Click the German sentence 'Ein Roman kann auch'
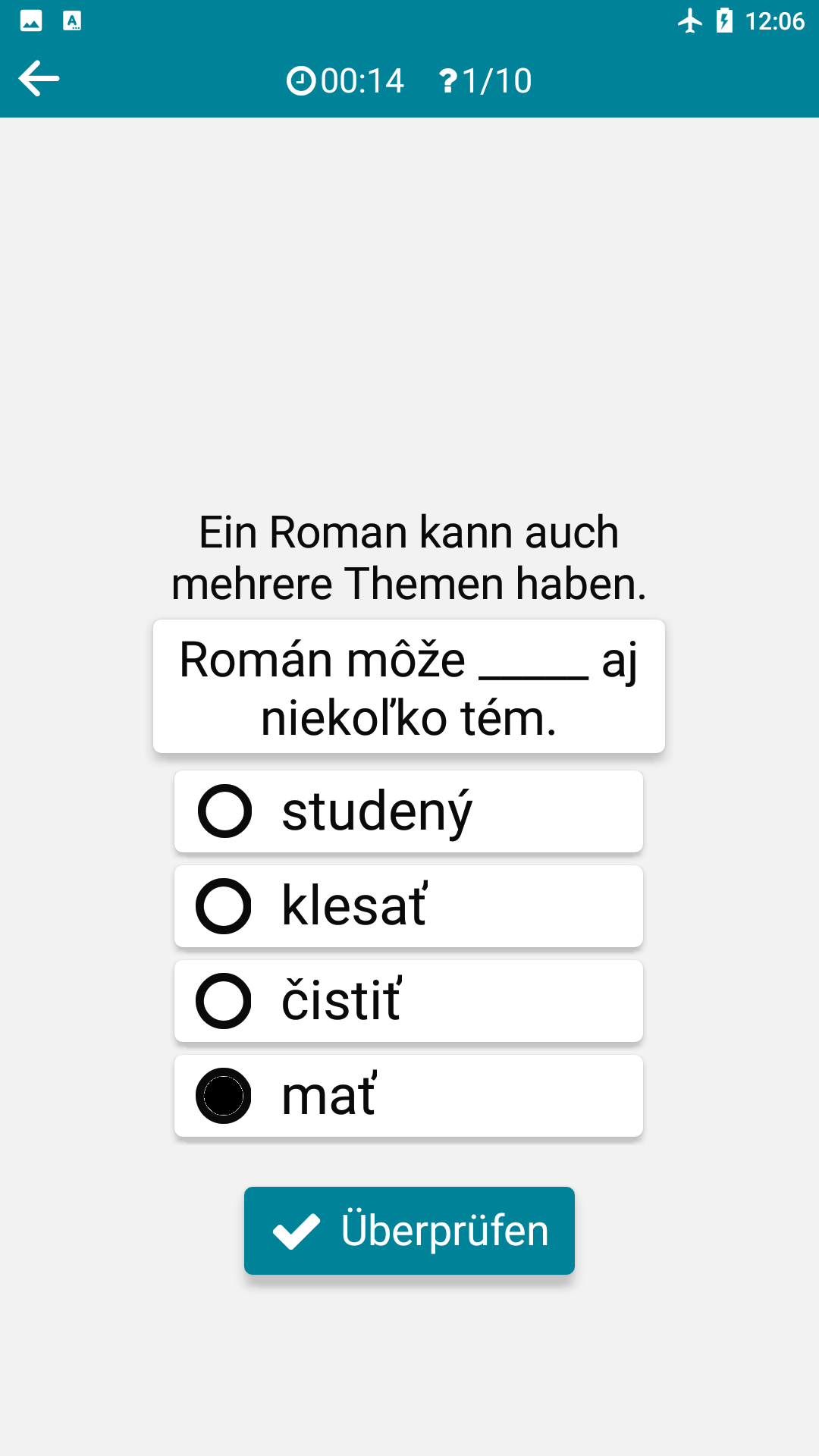This screenshot has width=819, height=1456. [409, 532]
